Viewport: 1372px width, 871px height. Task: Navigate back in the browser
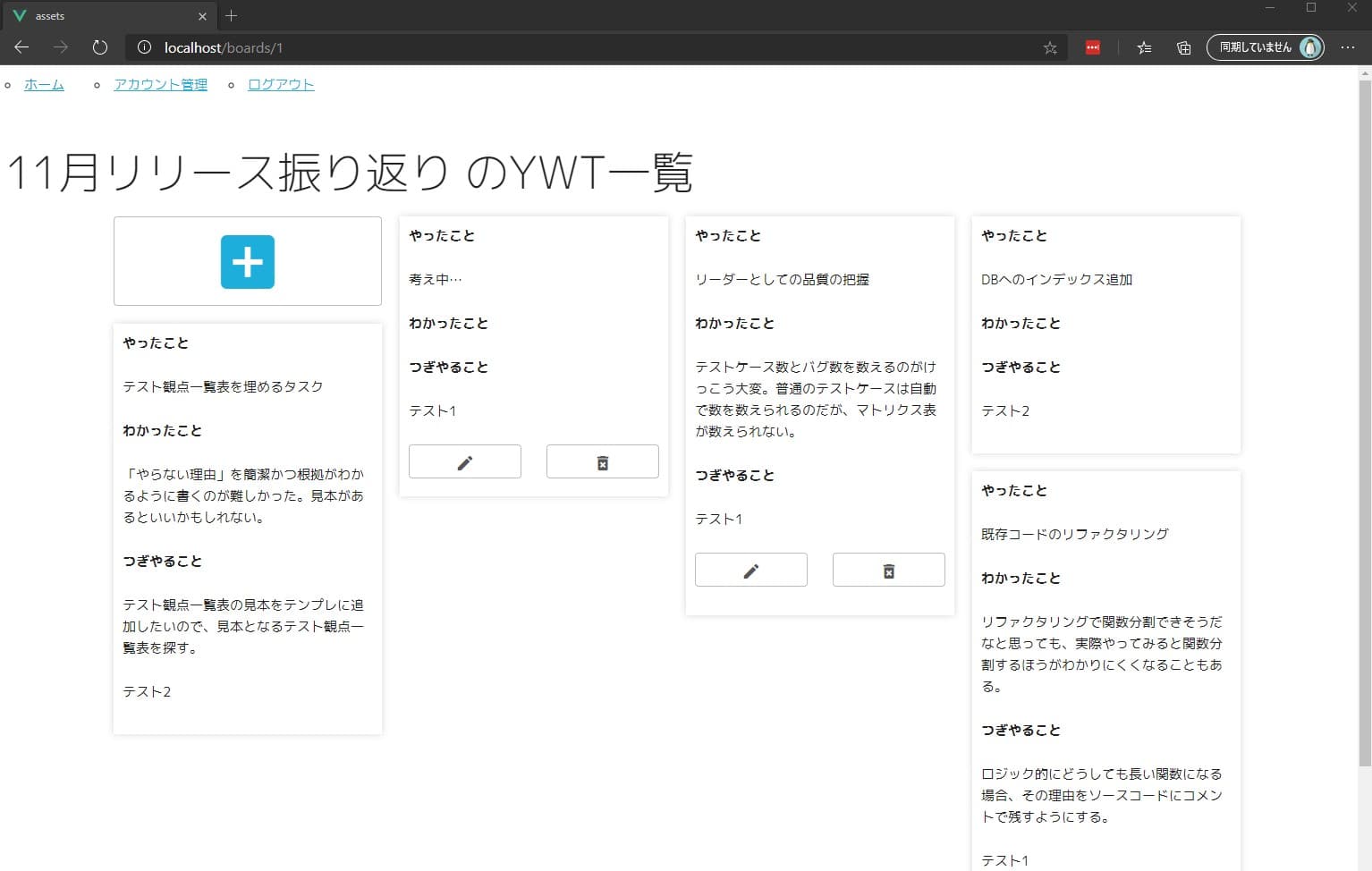click(x=21, y=47)
